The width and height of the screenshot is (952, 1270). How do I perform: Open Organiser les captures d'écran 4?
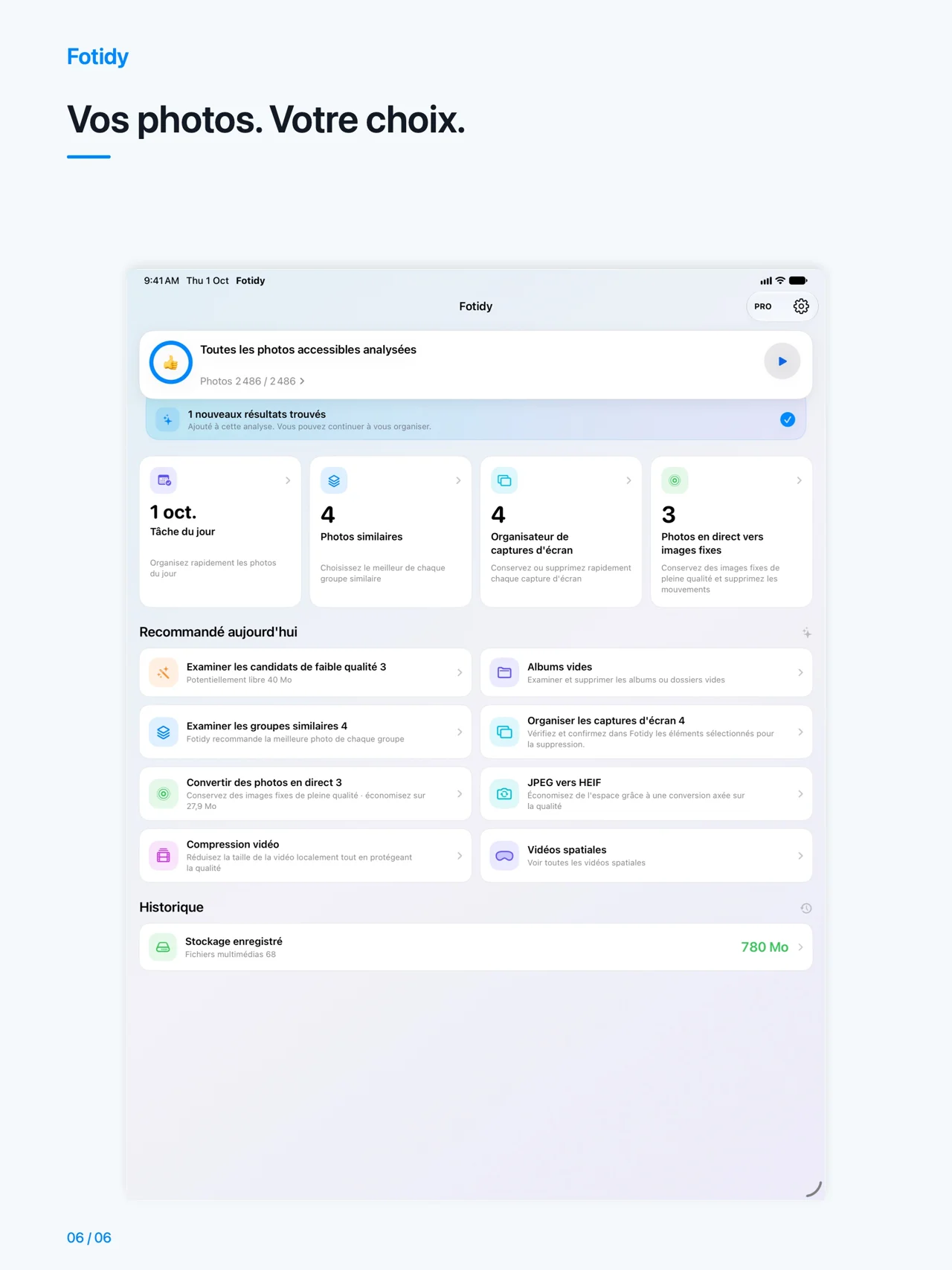pyautogui.click(x=646, y=732)
